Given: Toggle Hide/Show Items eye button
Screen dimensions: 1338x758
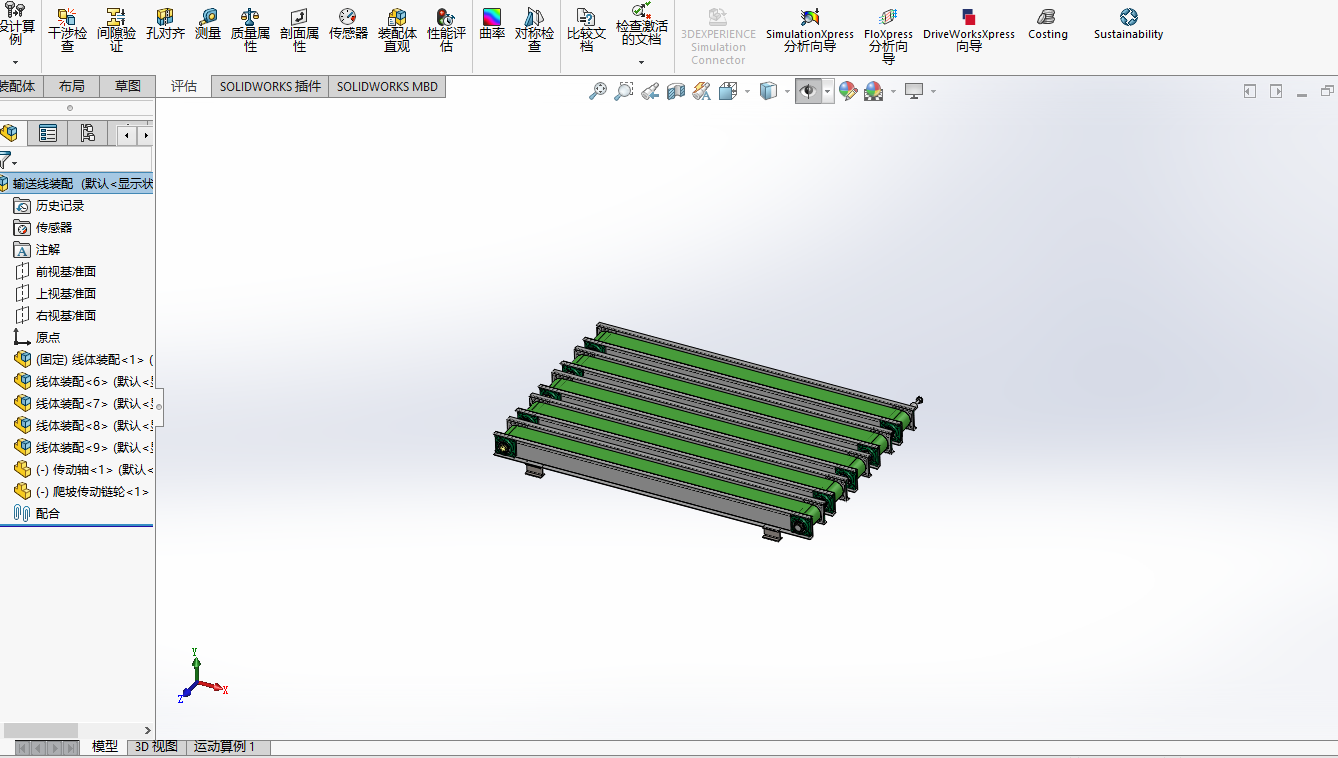Looking at the screenshot, I should point(808,91).
